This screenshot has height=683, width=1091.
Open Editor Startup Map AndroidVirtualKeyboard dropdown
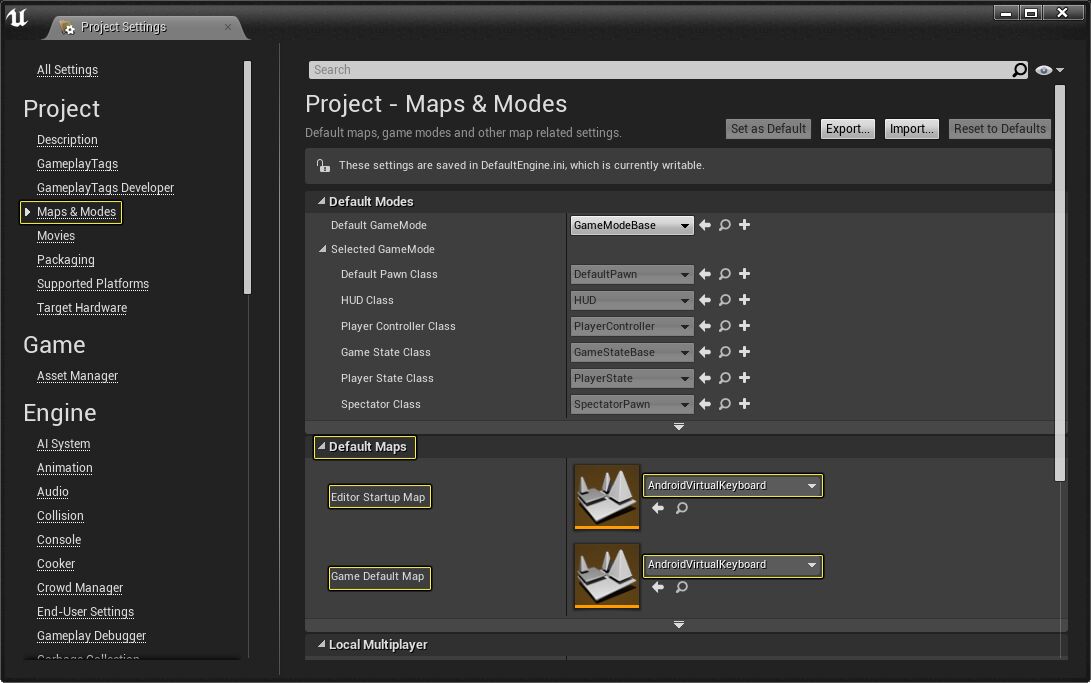(732, 486)
